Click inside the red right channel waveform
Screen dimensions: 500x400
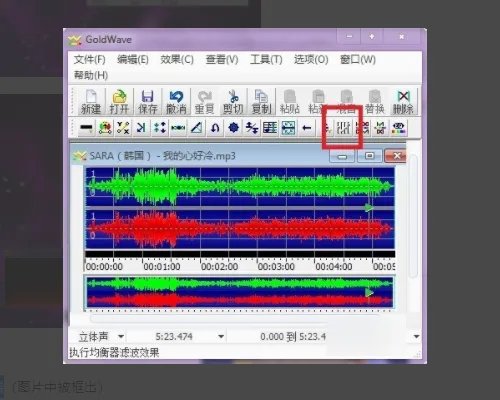point(240,229)
